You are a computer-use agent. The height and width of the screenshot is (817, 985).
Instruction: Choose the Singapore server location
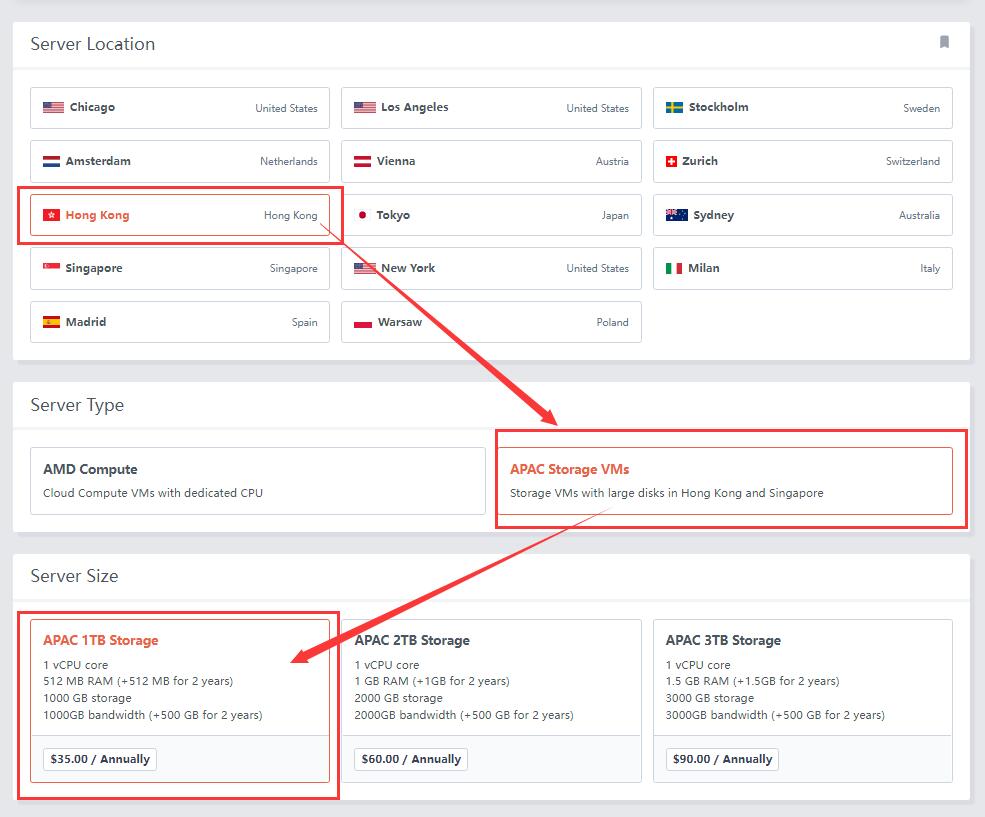[180, 268]
